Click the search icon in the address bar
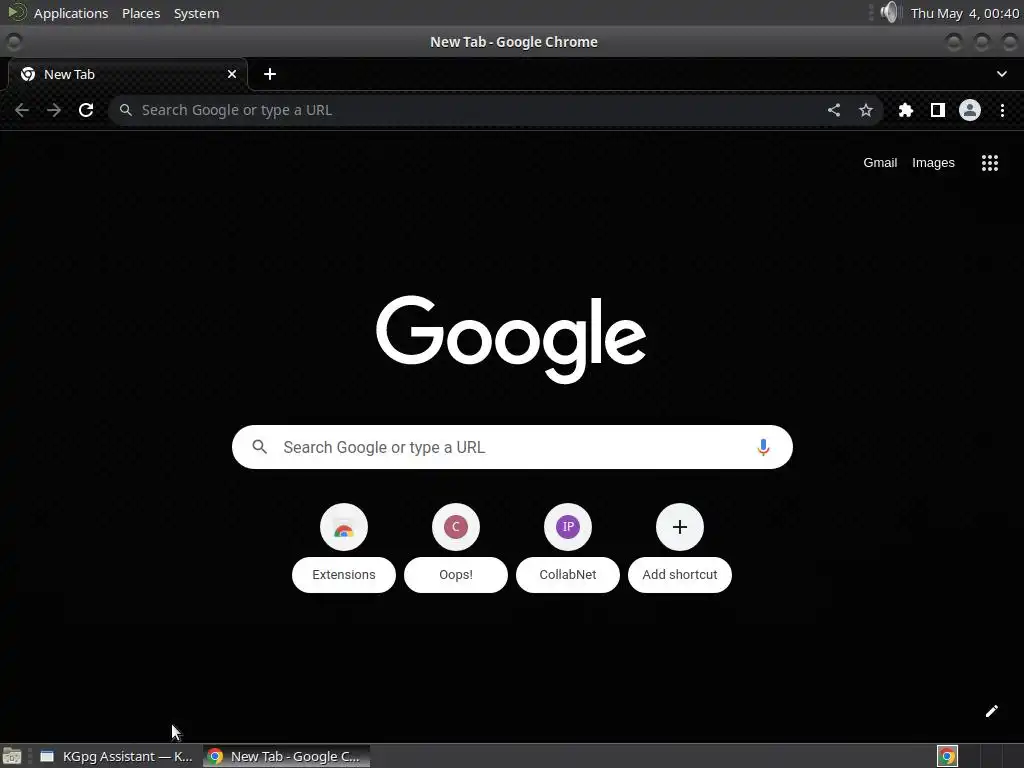This screenshot has width=1024, height=768. click(x=126, y=110)
